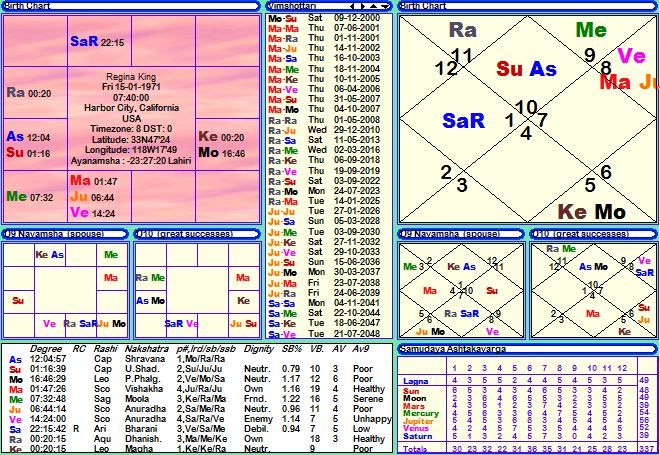Click Ra SaR in the diamond-style Navamsha chart
660x455 pixels.
(462, 314)
